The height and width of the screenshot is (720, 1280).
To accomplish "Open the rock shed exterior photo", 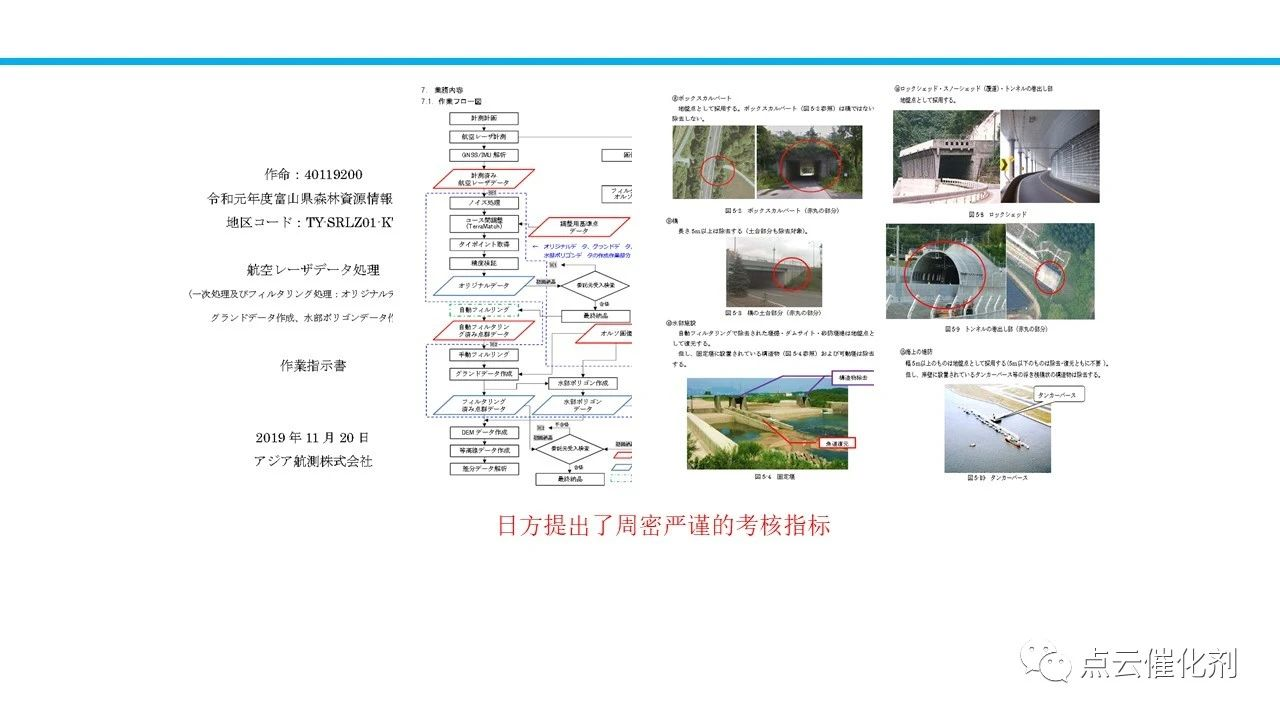I will (944, 157).
